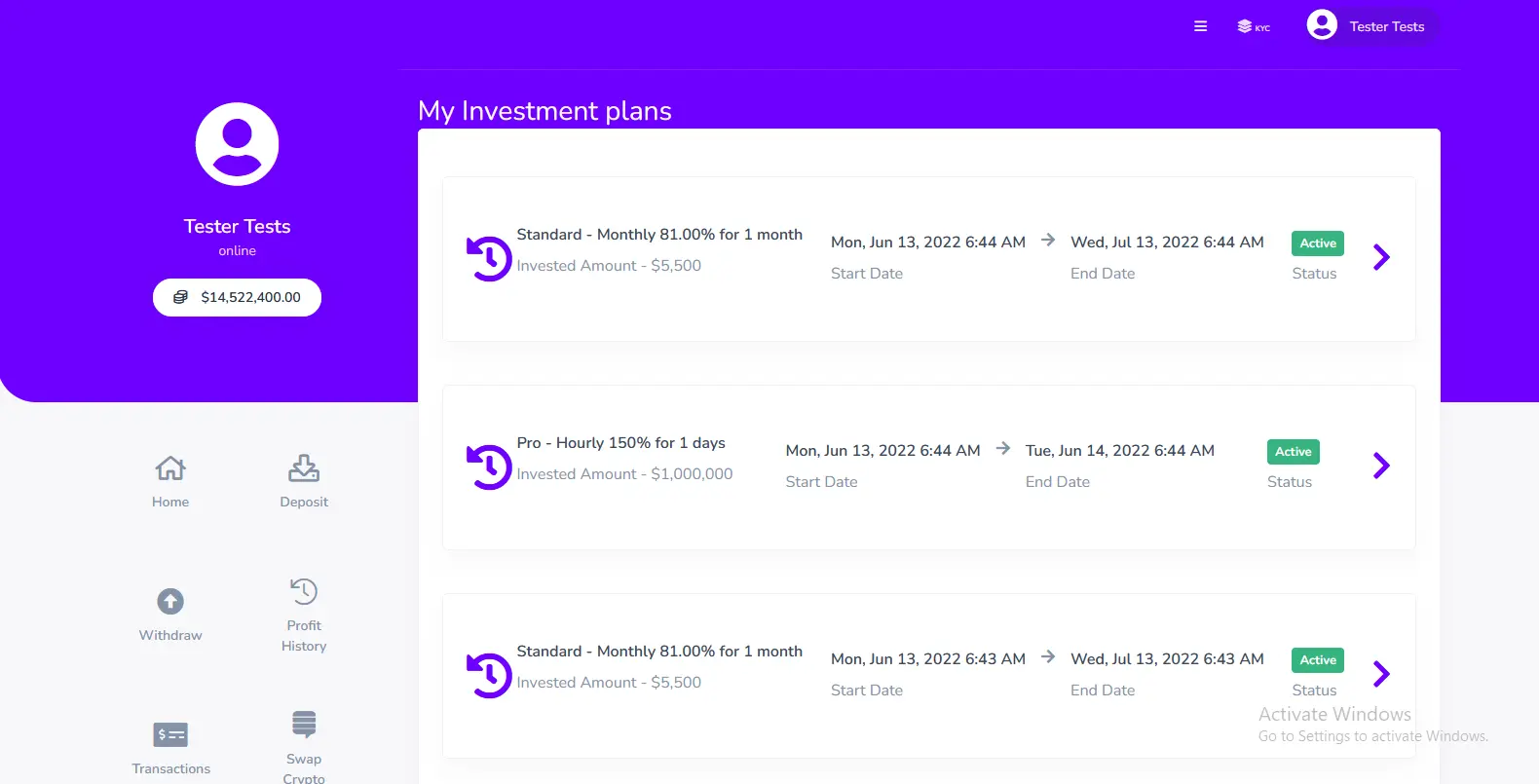This screenshot has width=1539, height=784.
Task: Open the Transactions icon
Action: [x=170, y=734]
